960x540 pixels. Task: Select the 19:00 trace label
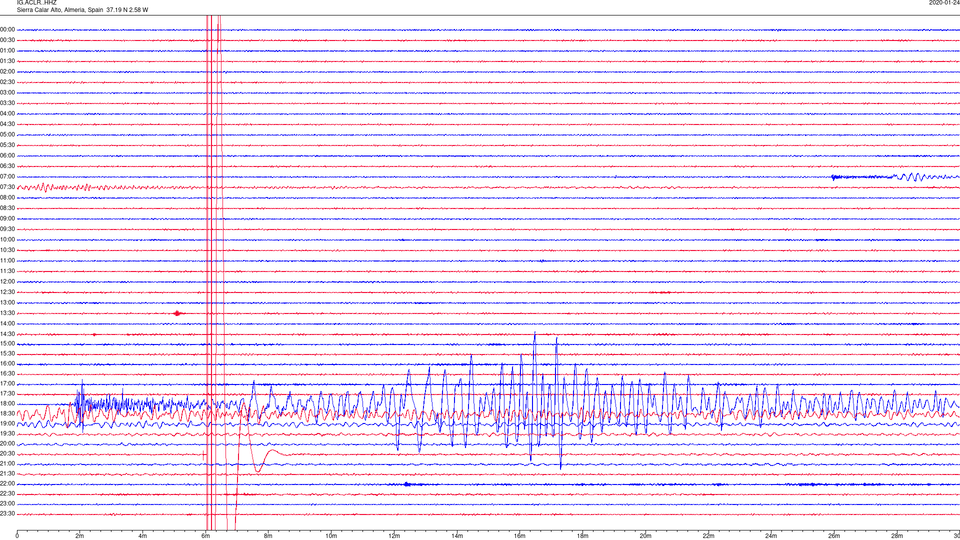[7, 424]
